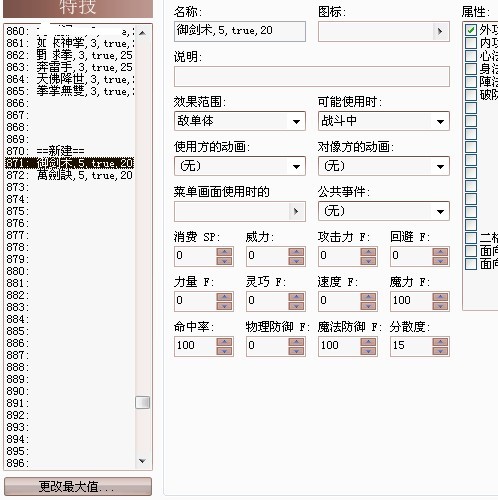Click the 更改最大值 button
This screenshot has width=498, height=500.
[78, 487]
